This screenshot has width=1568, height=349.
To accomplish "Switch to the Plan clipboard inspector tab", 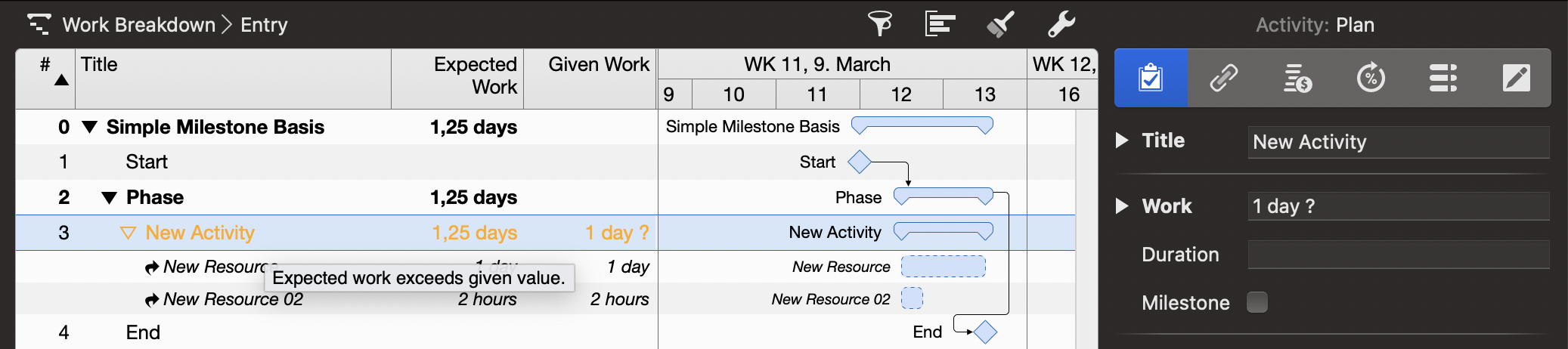I will pos(1151,78).
